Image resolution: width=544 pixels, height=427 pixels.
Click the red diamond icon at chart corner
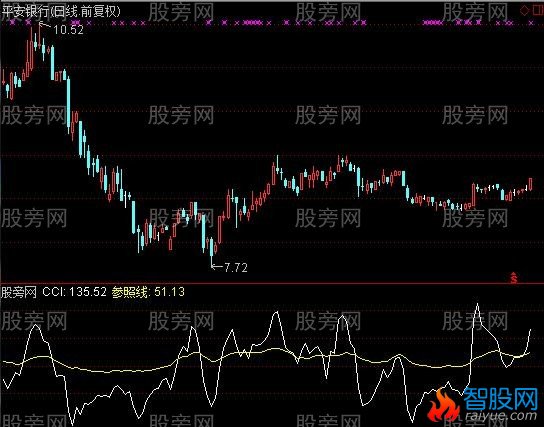pos(524,10)
